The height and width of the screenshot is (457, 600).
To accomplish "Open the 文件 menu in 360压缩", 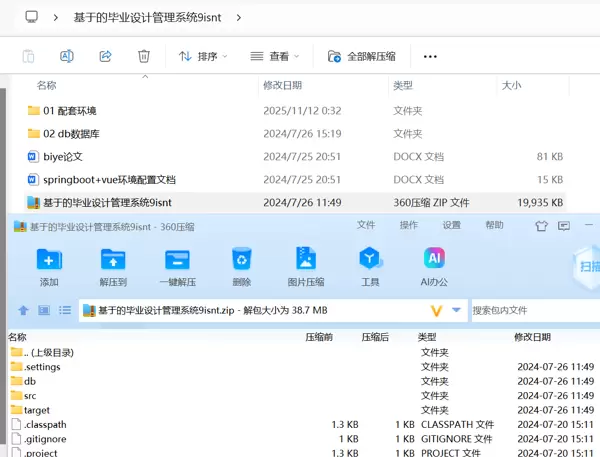I will click(366, 226).
